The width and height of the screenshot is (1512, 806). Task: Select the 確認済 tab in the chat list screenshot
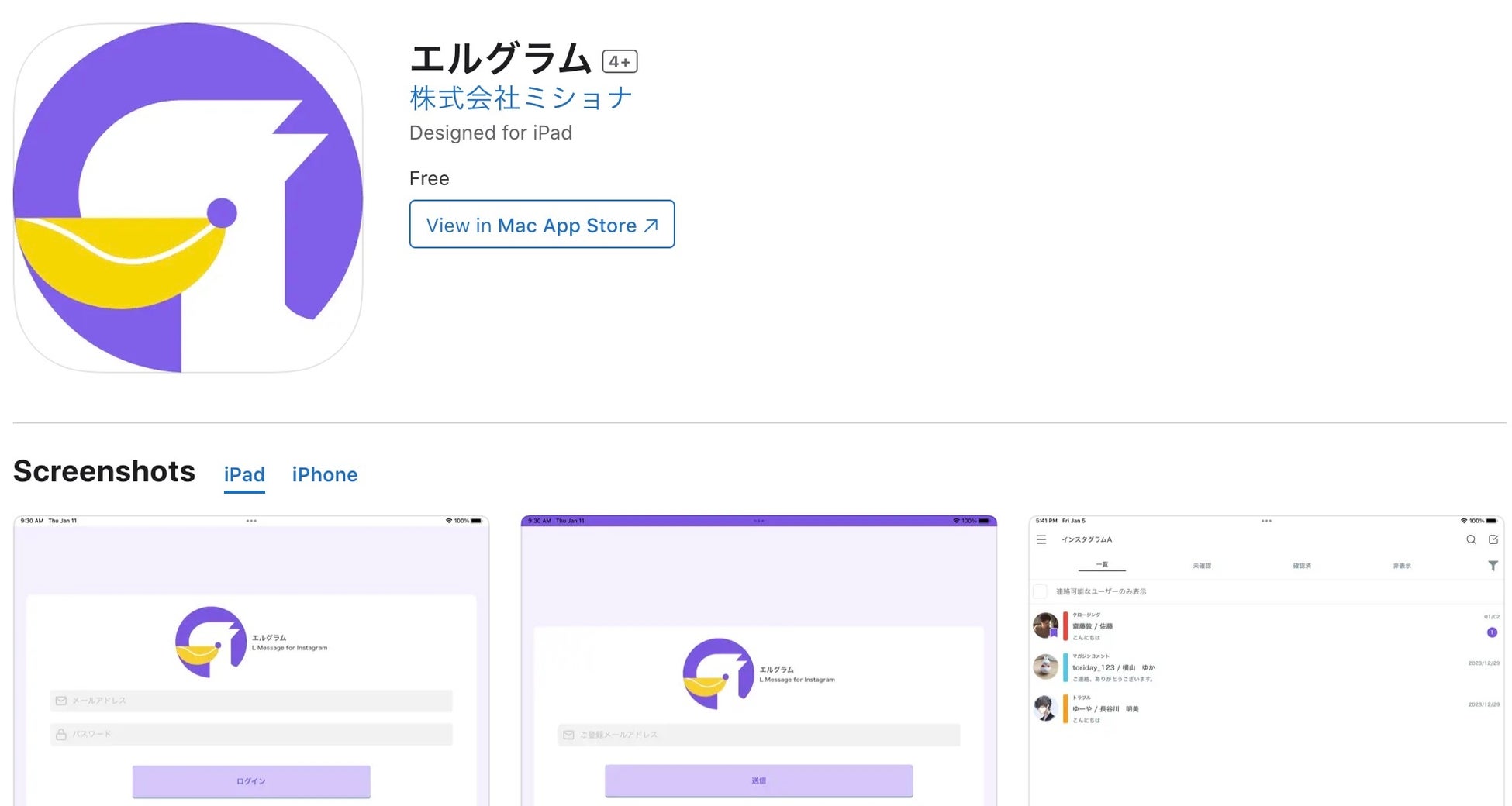1302,566
